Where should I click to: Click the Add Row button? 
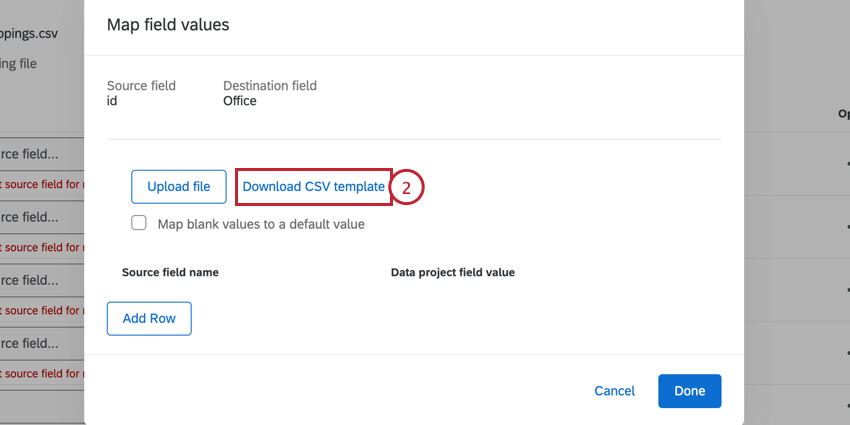tap(149, 319)
